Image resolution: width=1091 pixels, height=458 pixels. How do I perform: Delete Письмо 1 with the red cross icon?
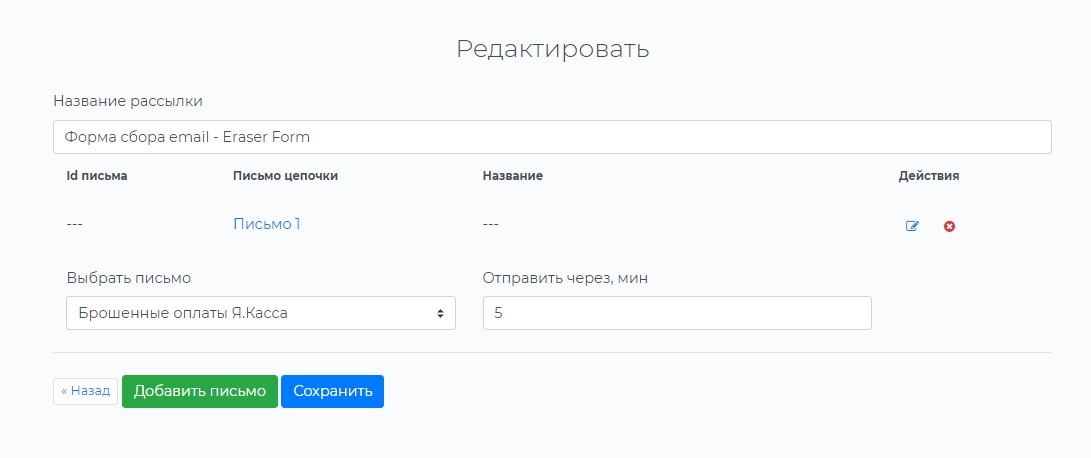pyautogui.click(x=949, y=226)
